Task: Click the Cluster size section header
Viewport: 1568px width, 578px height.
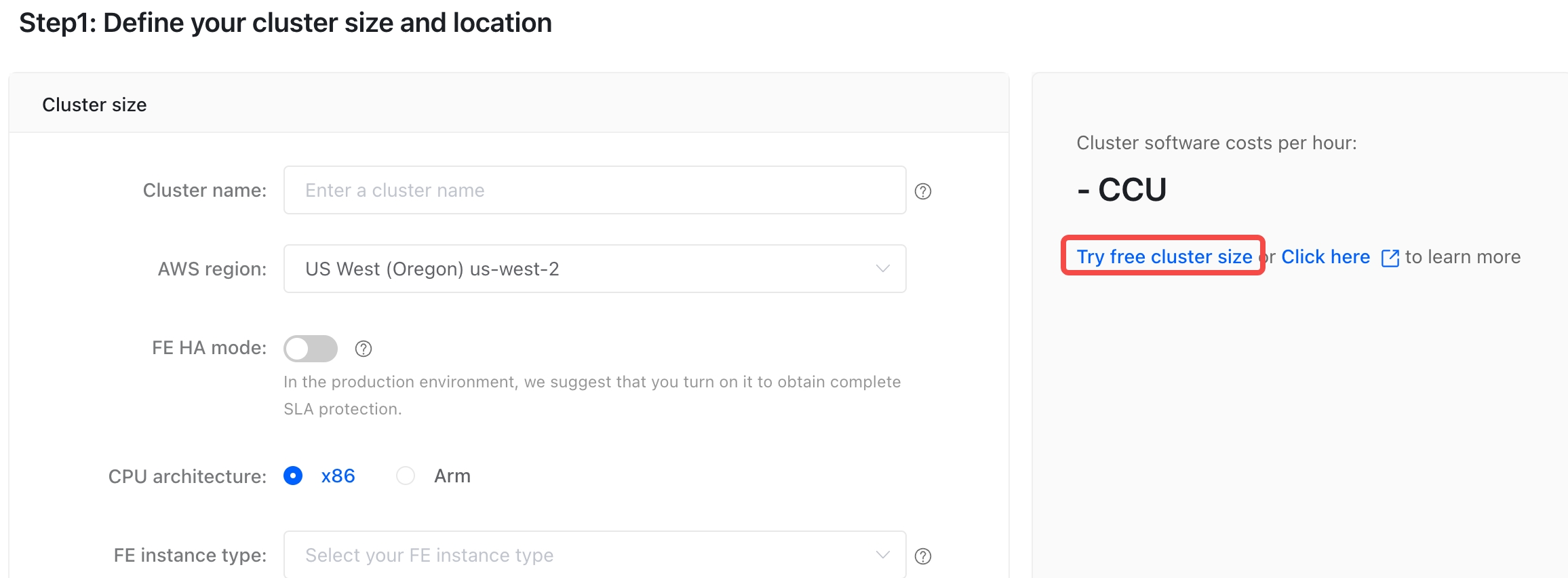Action: coord(94,104)
